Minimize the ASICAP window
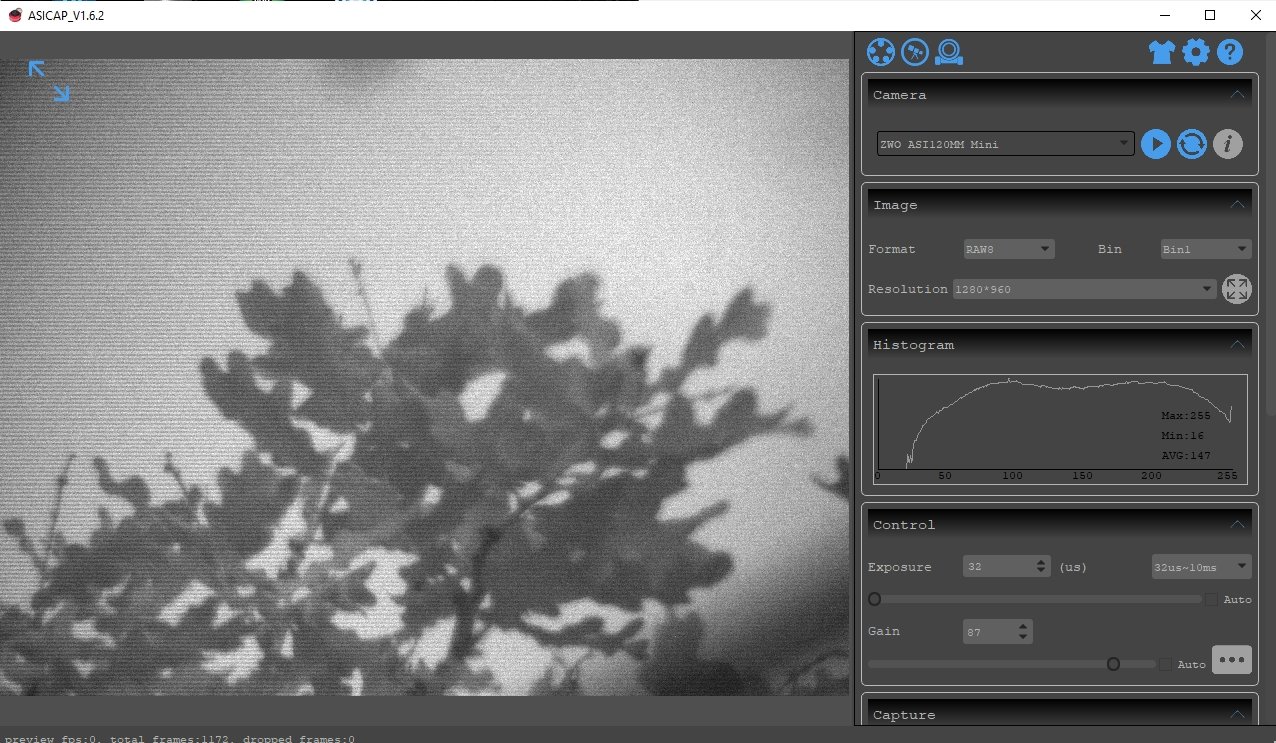Viewport: 1276px width, 743px height. pyautogui.click(x=1166, y=15)
